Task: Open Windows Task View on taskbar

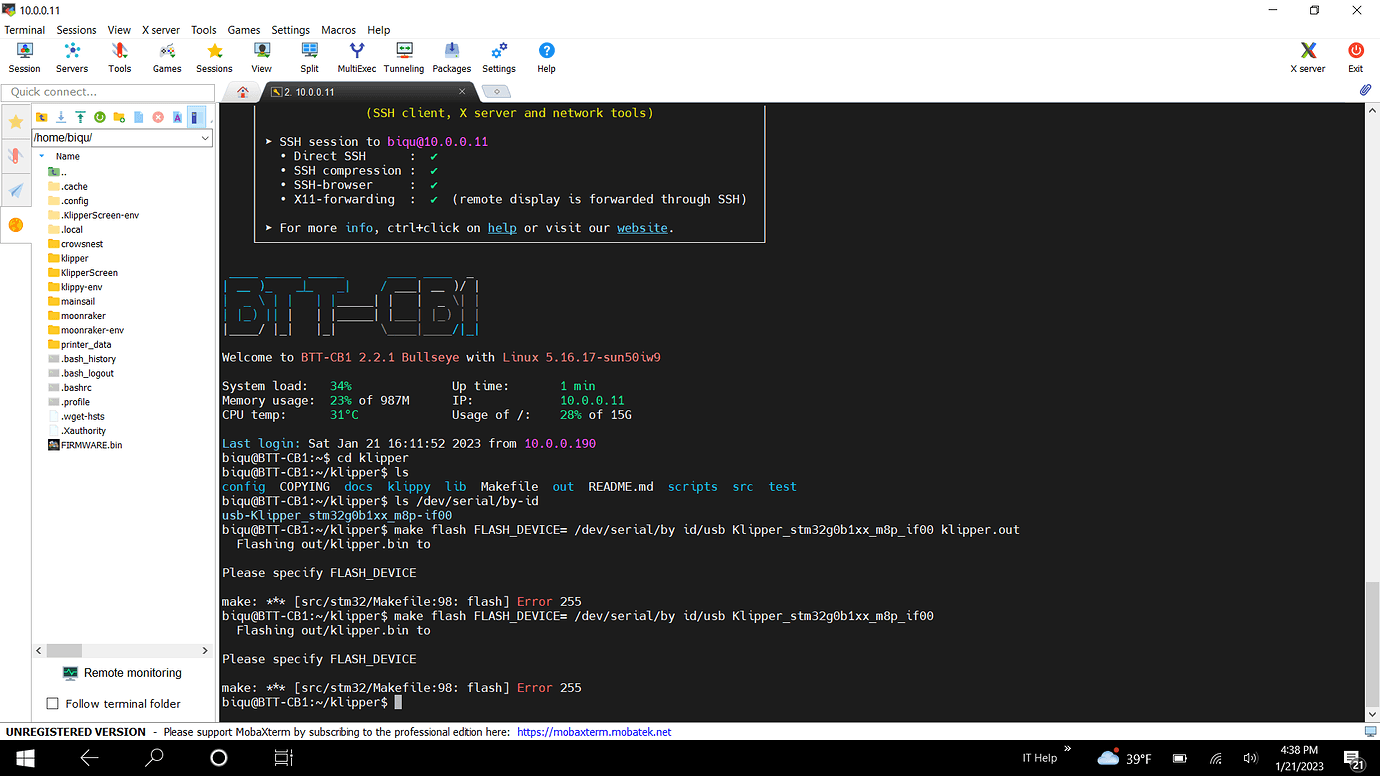Action: coord(283,758)
